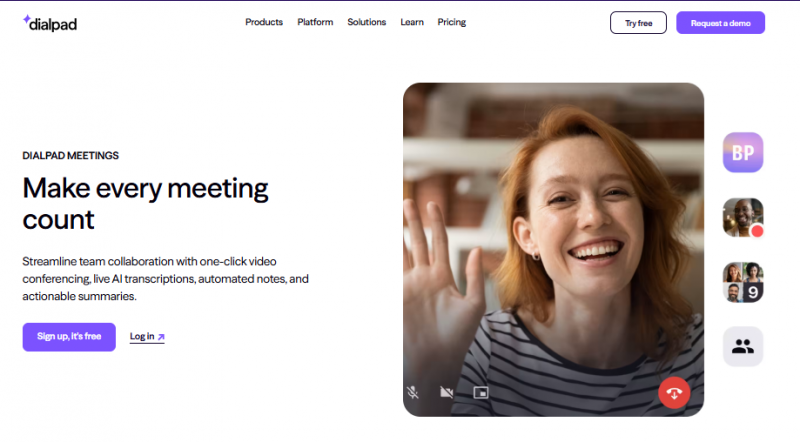Open the Learn menu item
Image resolution: width=800 pixels, height=442 pixels.
pyautogui.click(x=412, y=22)
